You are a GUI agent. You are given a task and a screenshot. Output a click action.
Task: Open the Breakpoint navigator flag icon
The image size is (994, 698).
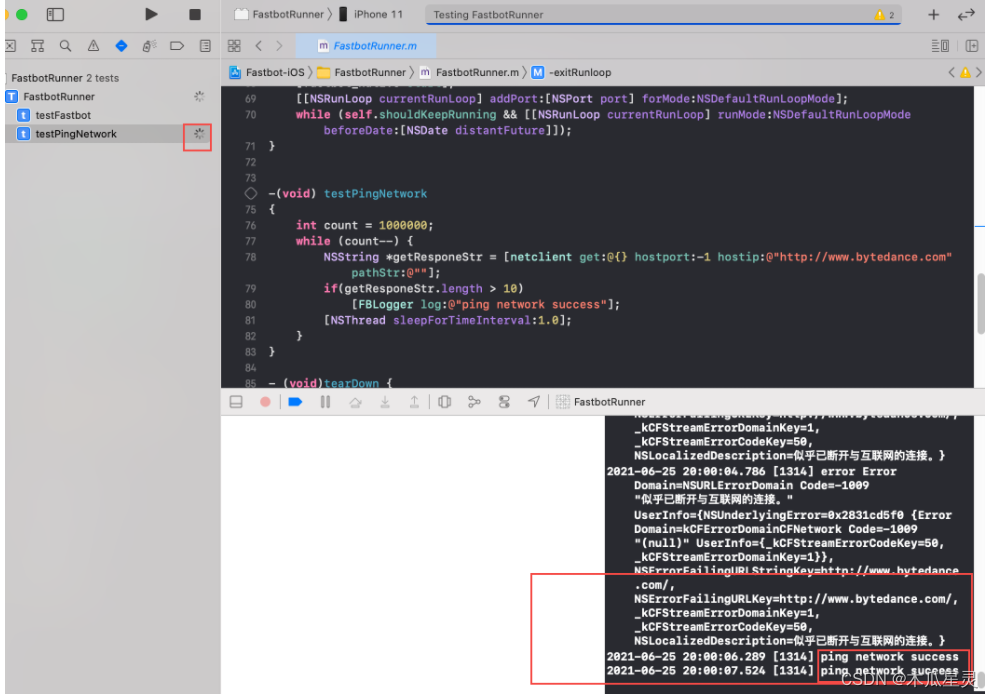(179, 46)
